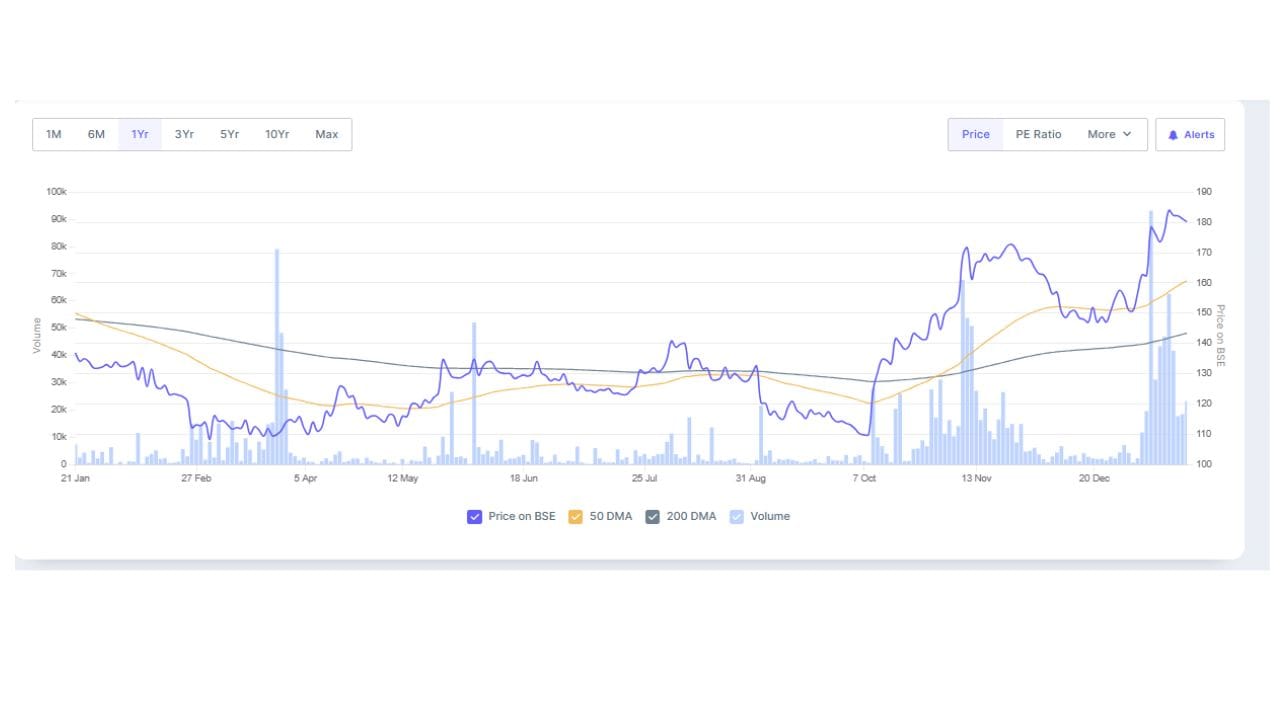The height and width of the screenshot is (720, 1280).
Task: Click the 13 Nov date label on axis
Action: (x=976, y=479)
